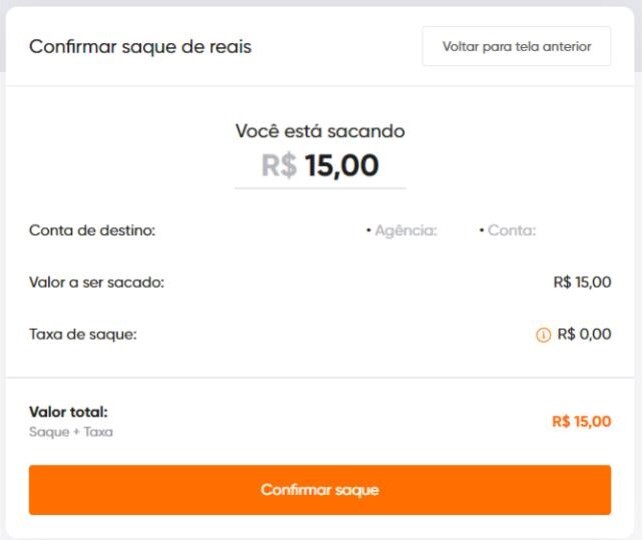Select the Conta label in destination account
The image size is (643, 540).
tap(512, 230)
